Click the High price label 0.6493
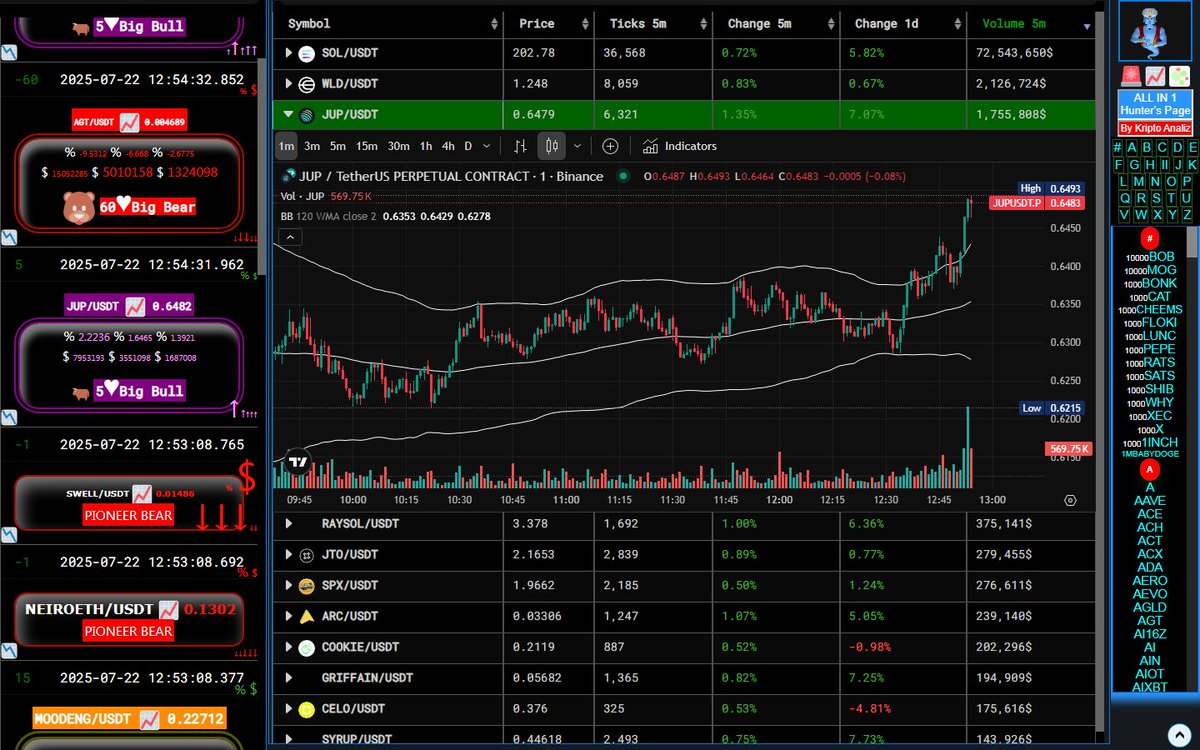1200x750 pixels. (x=1050, y=188)
